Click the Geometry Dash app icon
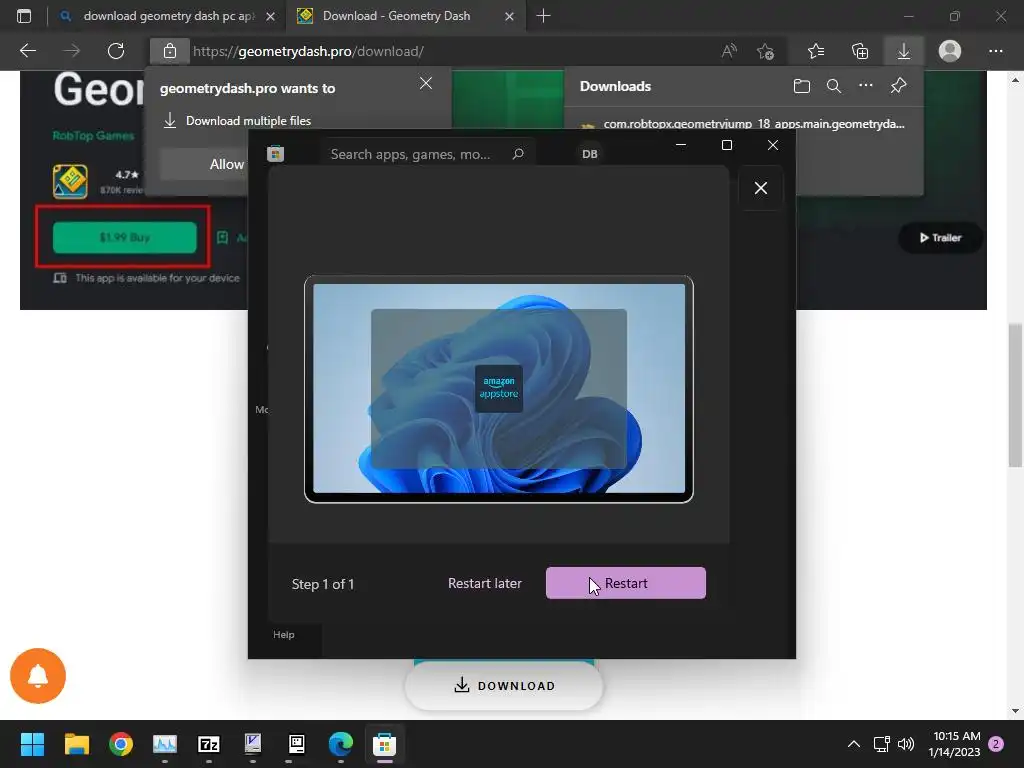Viewport: 1024px width, 768px height. pyautogui.click(x=70, y=181)
